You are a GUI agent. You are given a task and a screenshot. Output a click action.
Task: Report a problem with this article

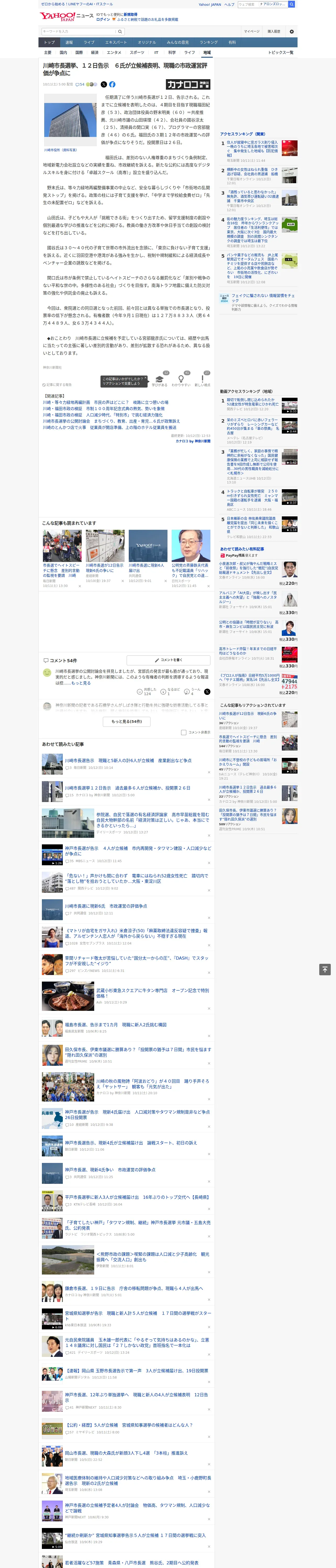[x=57, y=385]
